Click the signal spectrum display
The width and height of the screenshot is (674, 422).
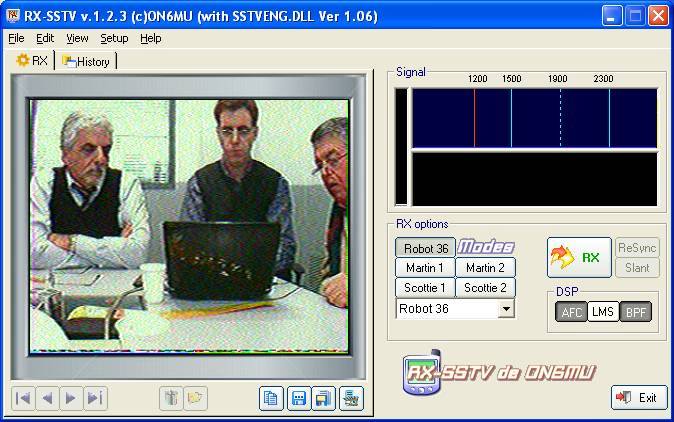(535, 118)
